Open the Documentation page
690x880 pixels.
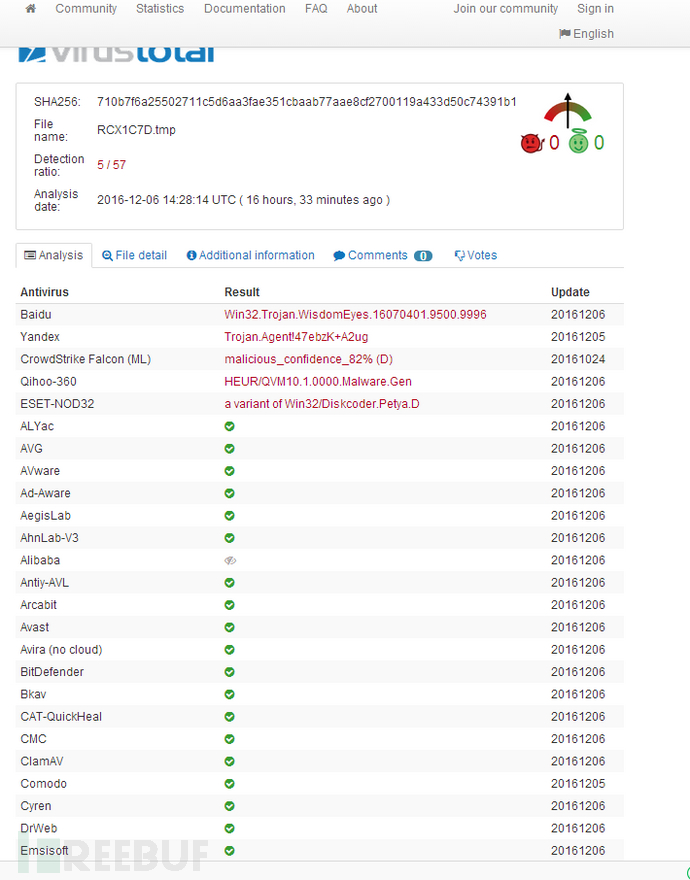tap(245, 8)
